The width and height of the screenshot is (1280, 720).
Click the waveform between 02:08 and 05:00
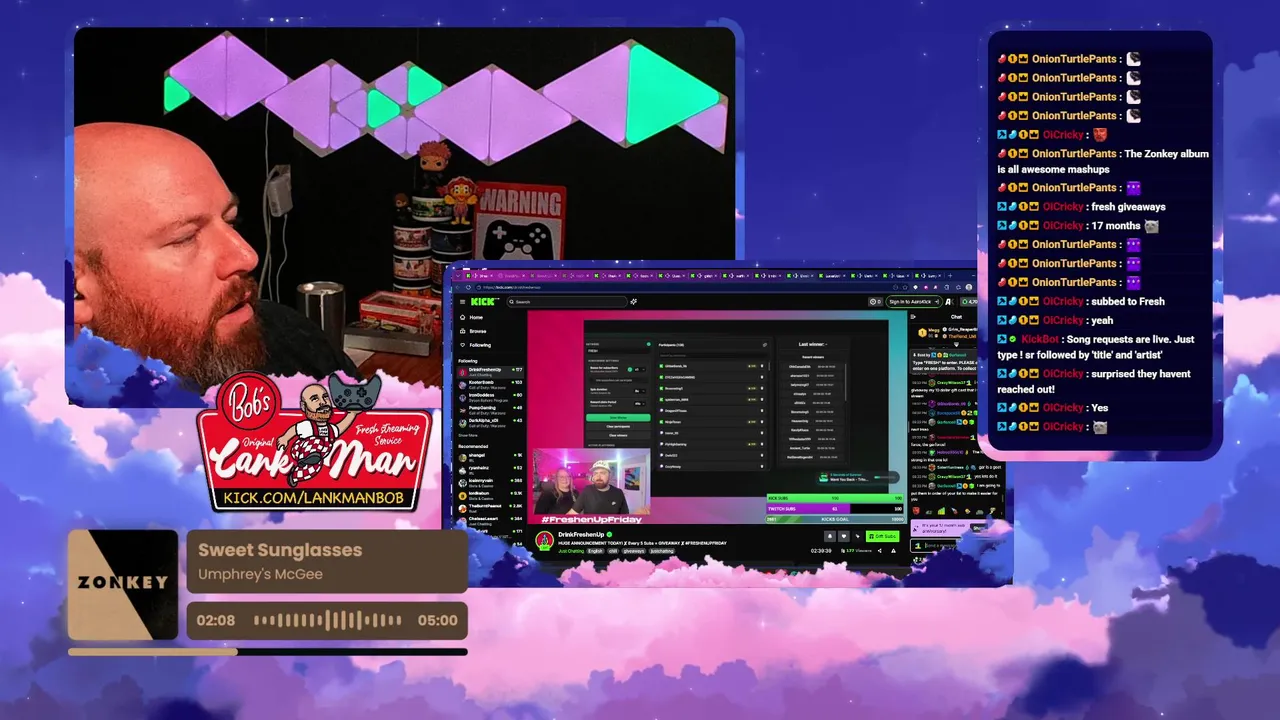(x=328, y=620)
